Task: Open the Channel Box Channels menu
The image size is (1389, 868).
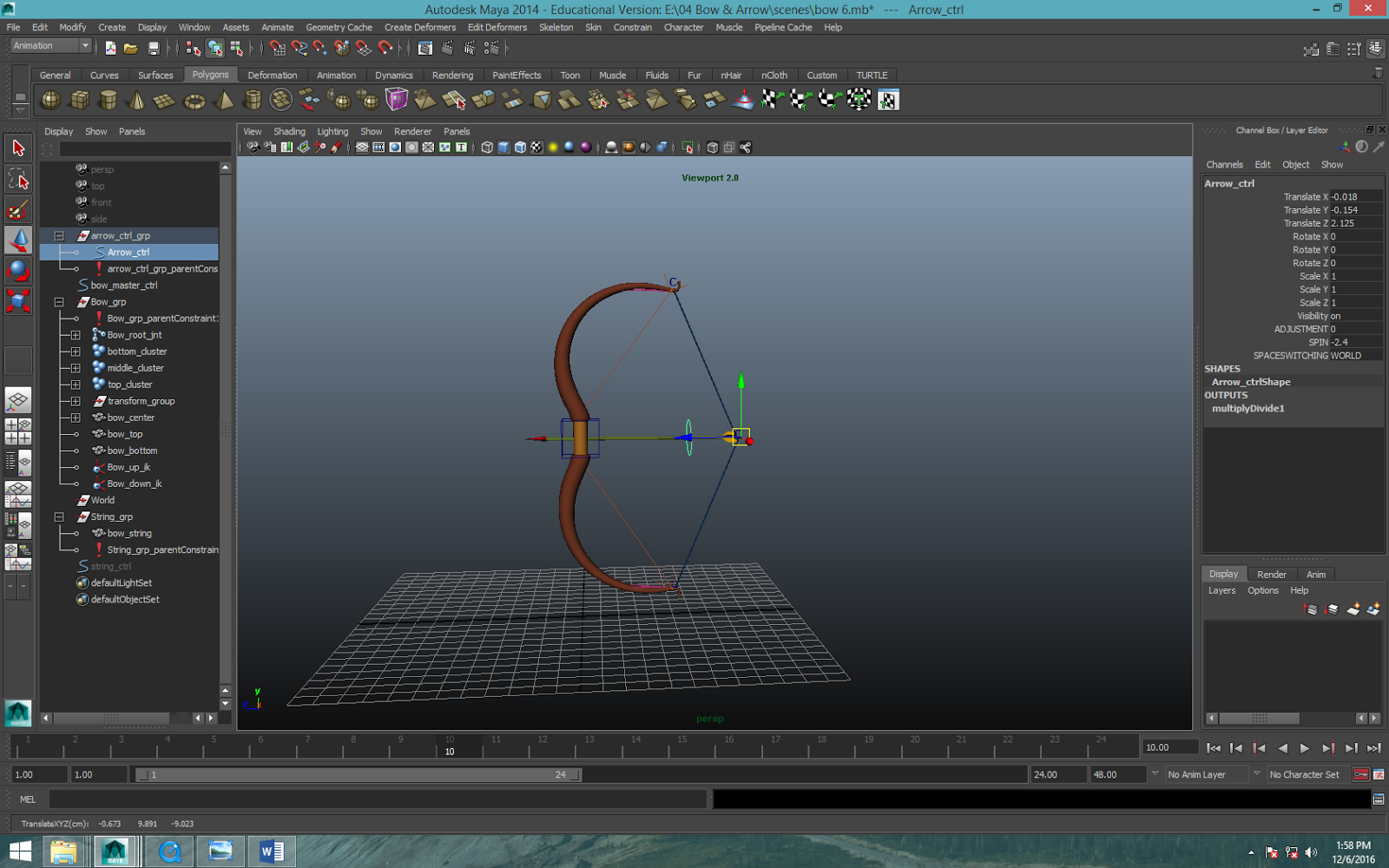Action: [x=1224, y=165]
